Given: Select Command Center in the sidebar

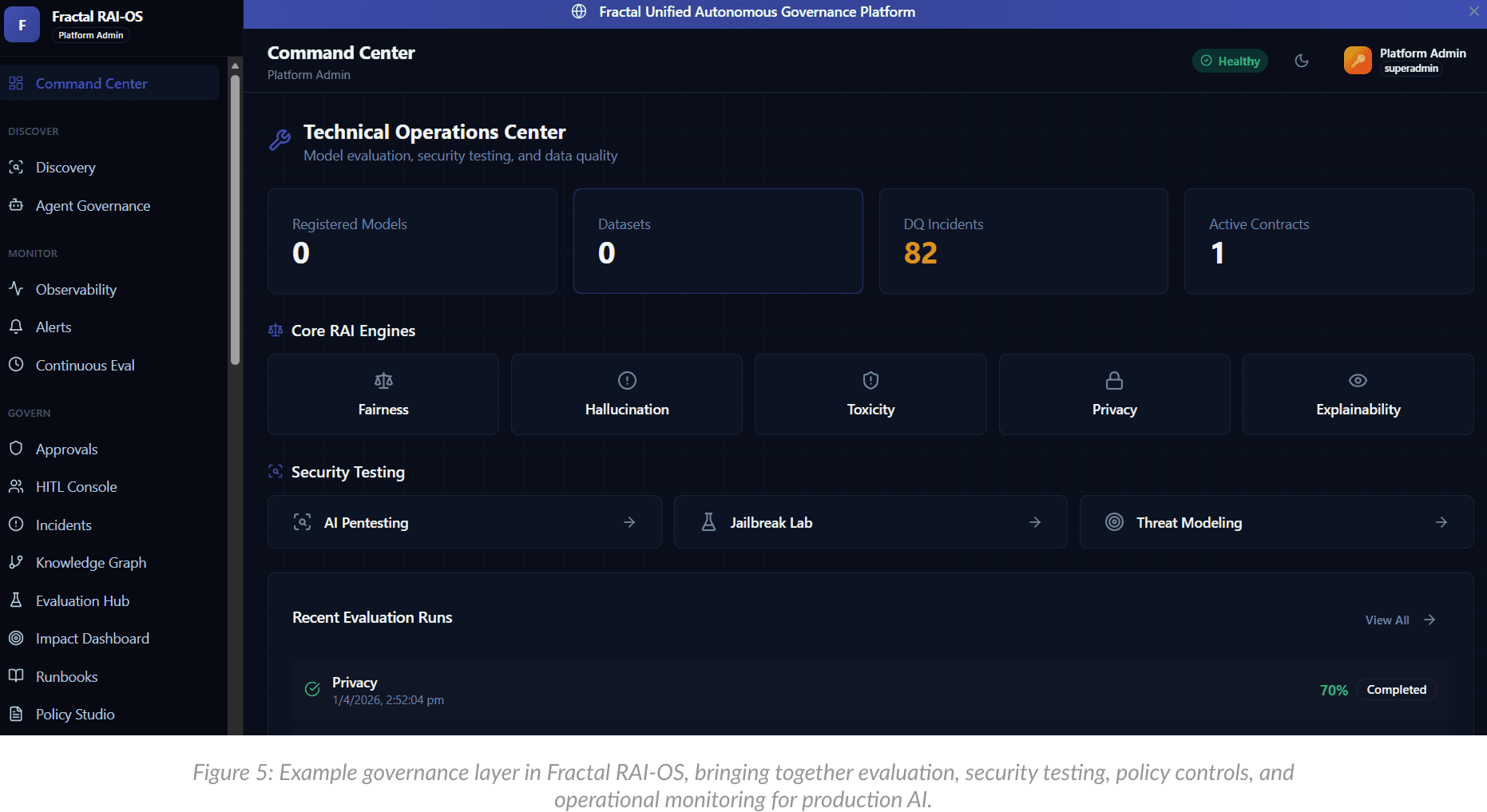Looking at the screenshot, I should pos(110,83).
